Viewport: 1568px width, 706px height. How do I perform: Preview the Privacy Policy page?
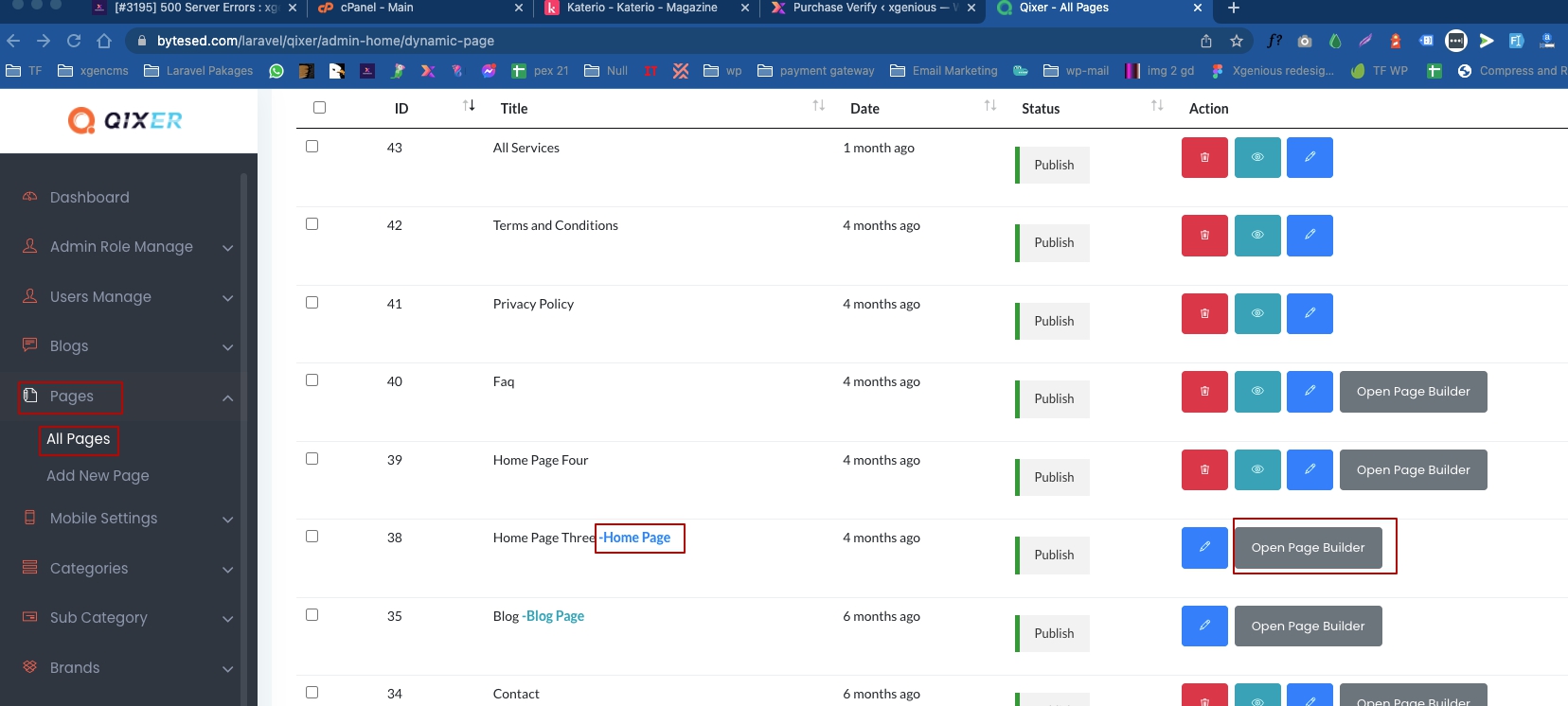[x=1257, y=313]
